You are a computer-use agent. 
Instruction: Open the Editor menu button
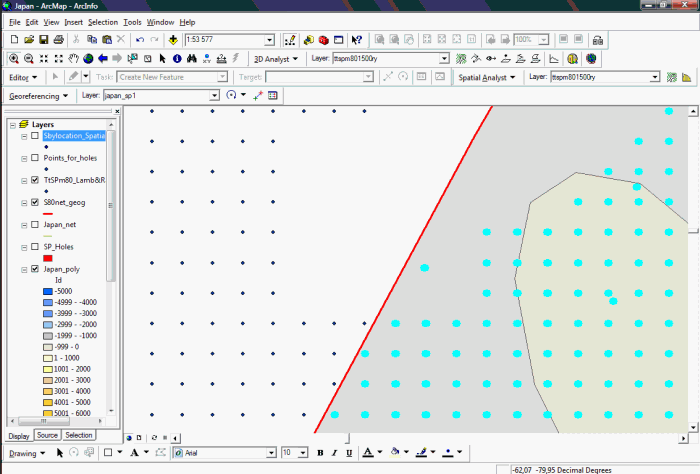pos(22,76)
